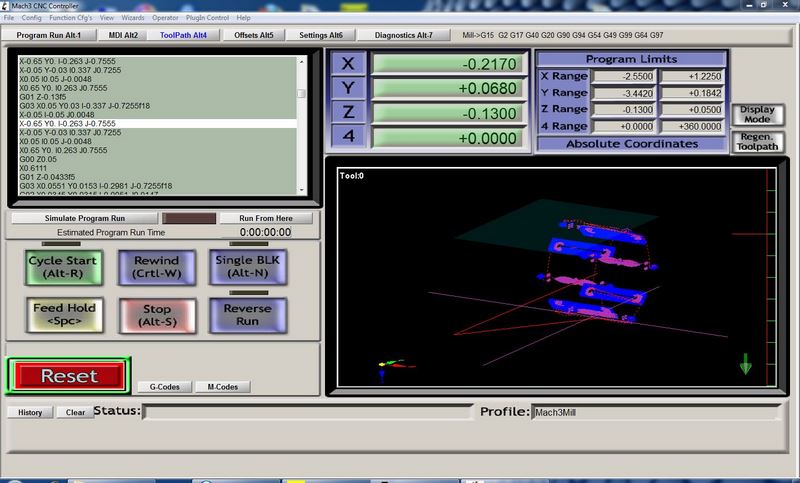Open the Wizards menu
Image resolution: width=800 pixels, height=483 pixels.
[x=133, y=17]
